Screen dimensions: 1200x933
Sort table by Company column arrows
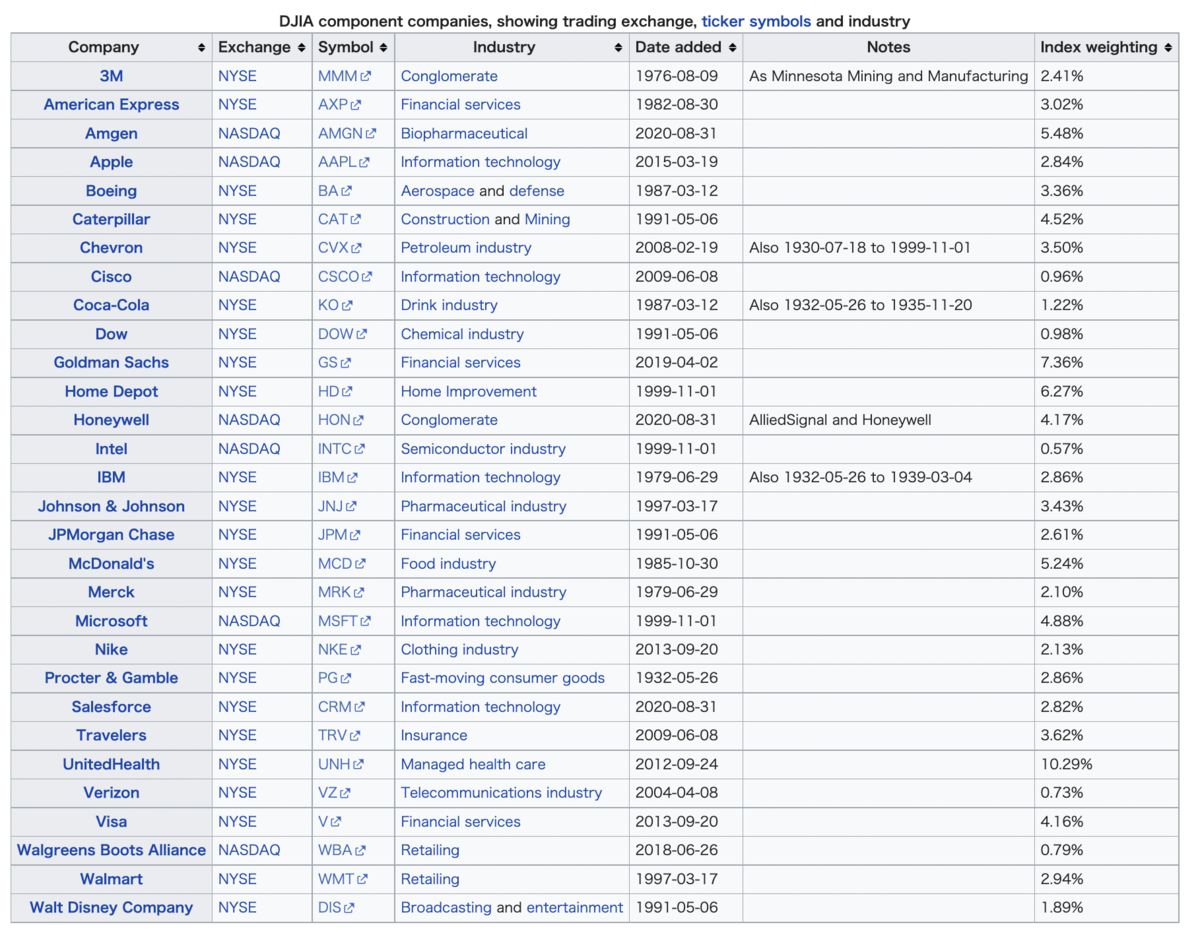203,47
